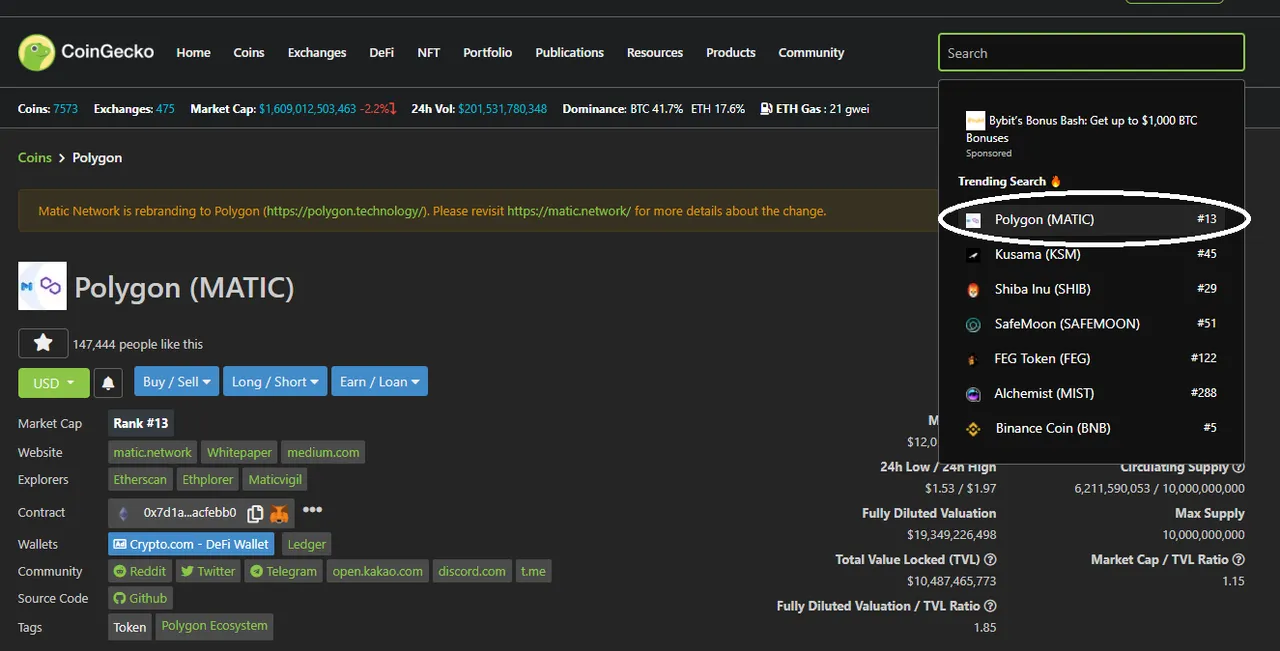Click the MetaMask fox icon

(279, 513)
